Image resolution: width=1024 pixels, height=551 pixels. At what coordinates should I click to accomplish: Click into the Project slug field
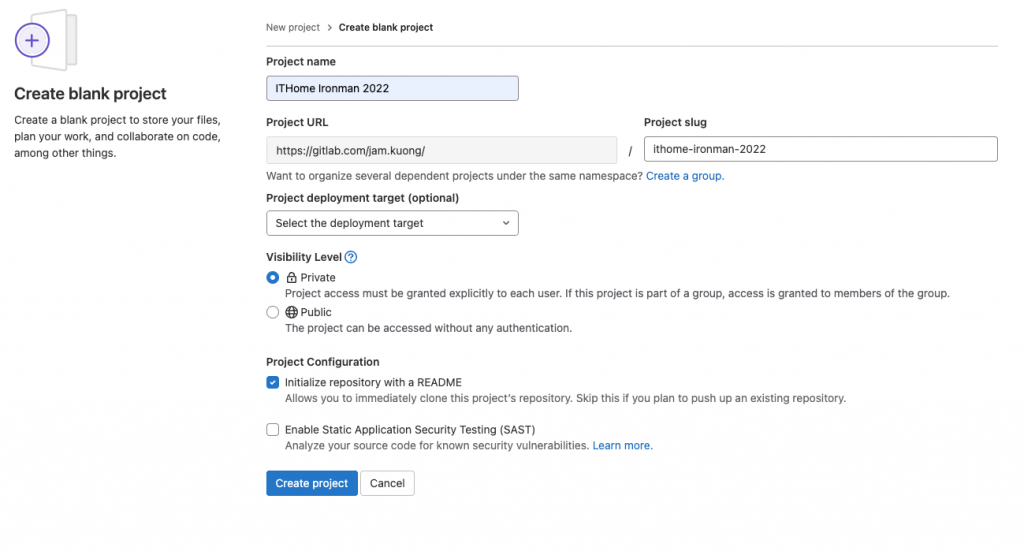[x=820, y=149]
